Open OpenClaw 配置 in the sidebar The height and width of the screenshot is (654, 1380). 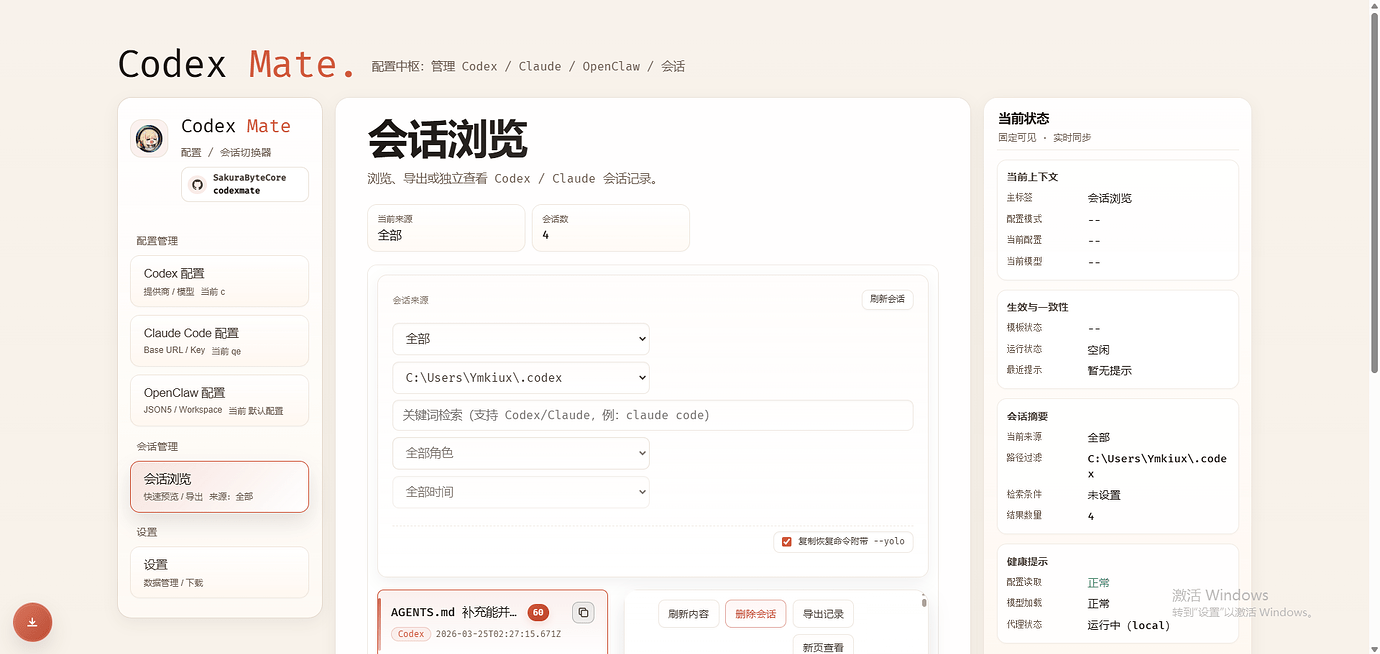tap(219, 401)
